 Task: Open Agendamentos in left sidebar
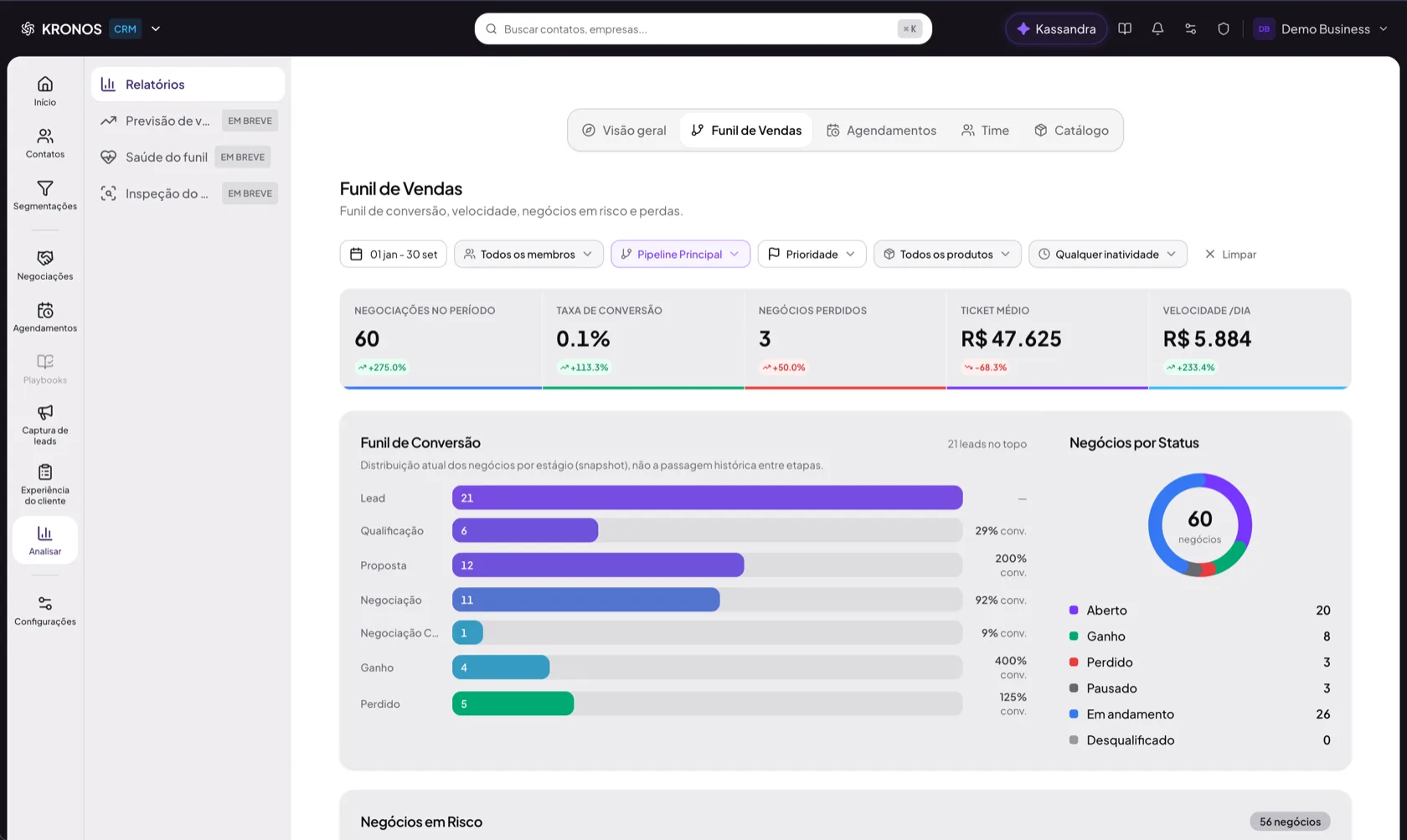point(45,317)
